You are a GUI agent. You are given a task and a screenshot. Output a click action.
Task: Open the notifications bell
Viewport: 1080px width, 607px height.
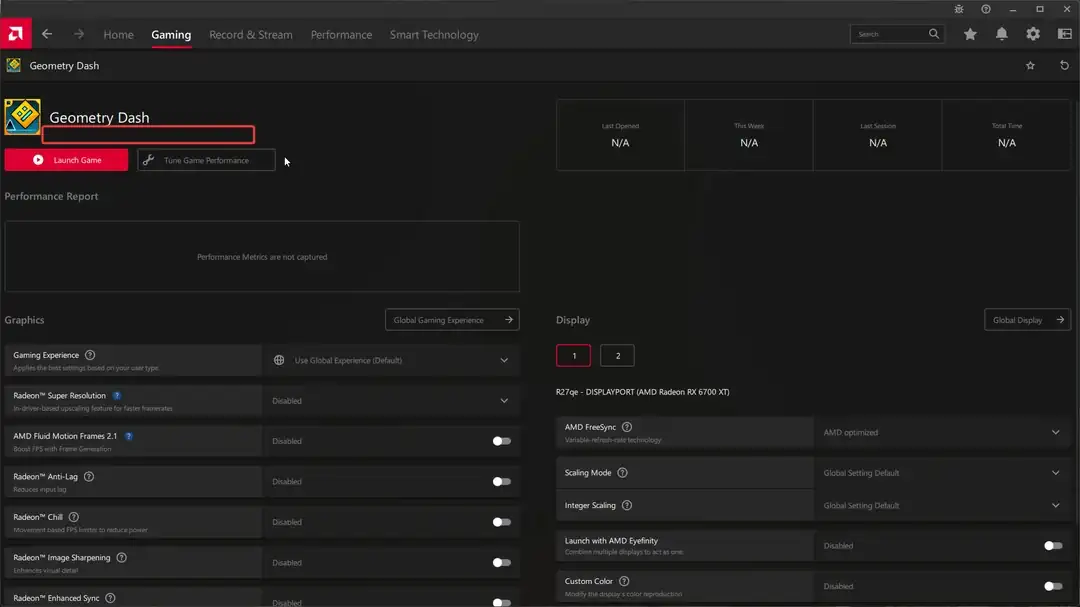pos(1001,34)
